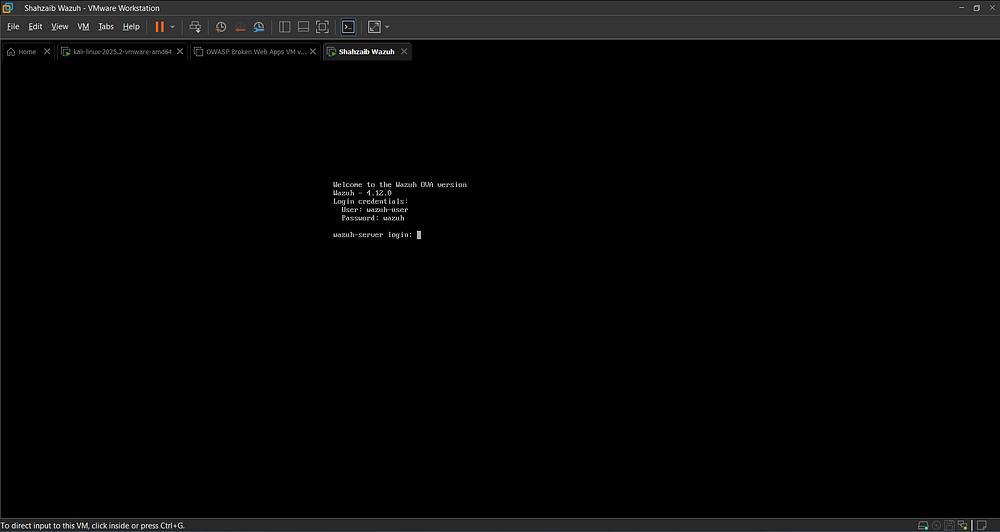Open the Help menu

(x=131, y=27)
